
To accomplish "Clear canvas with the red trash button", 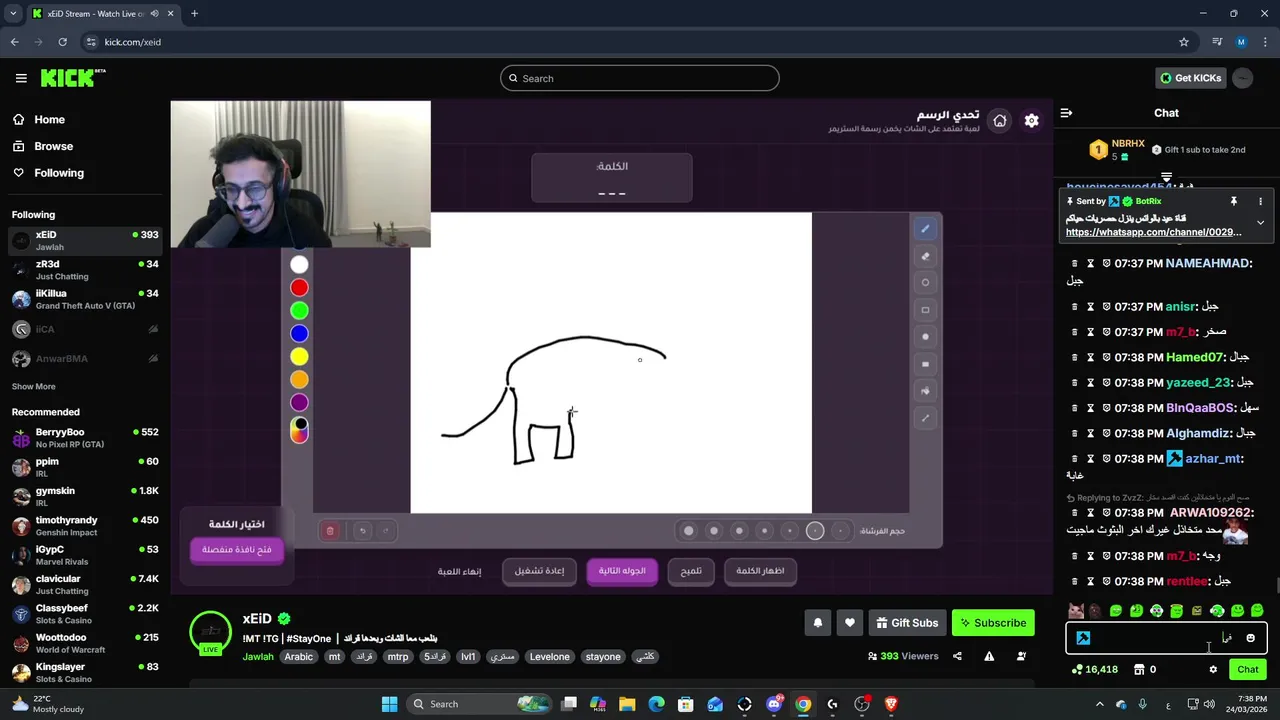I will (x=330, y=531).
